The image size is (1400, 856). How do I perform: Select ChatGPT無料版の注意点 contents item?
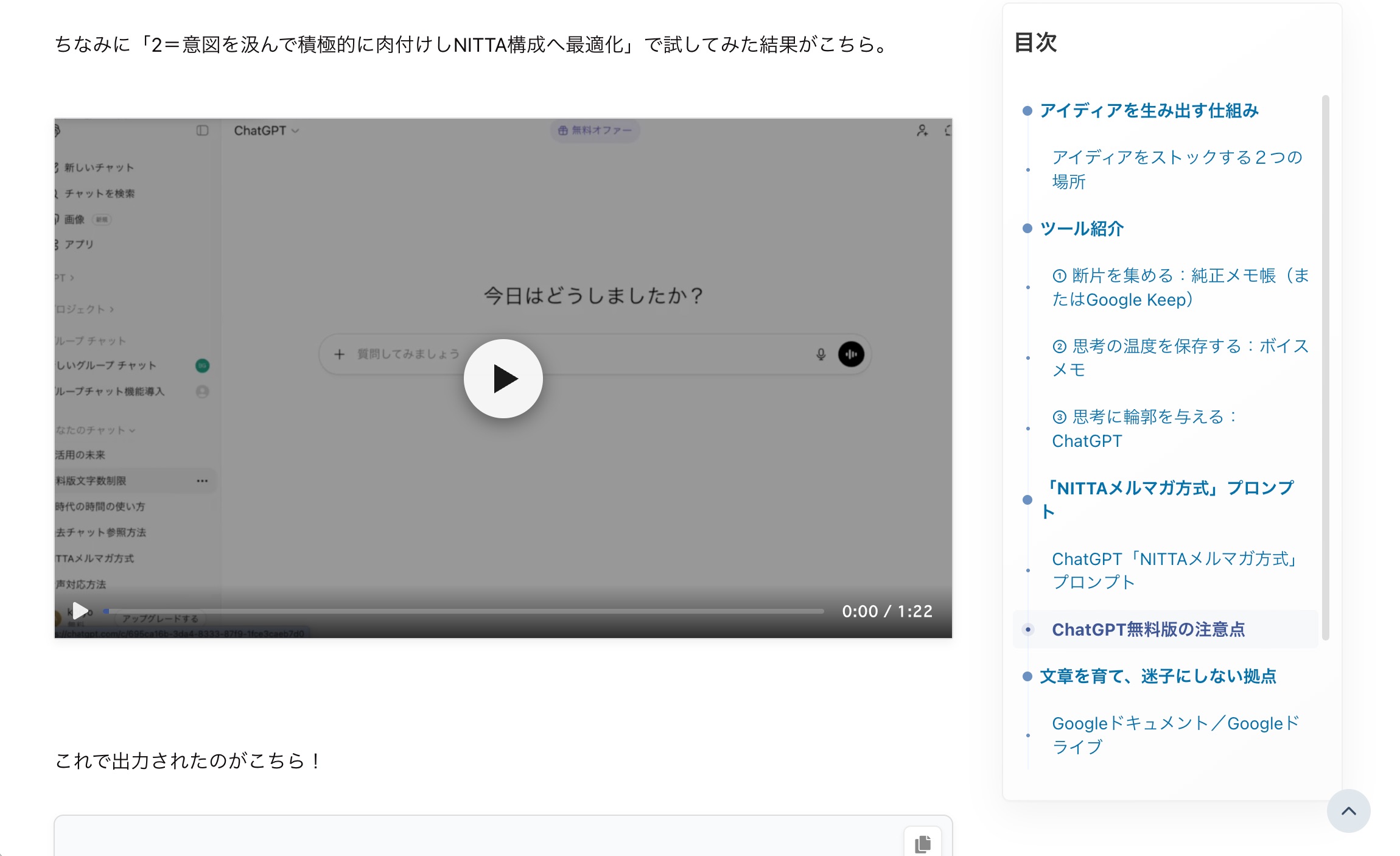point(1148,629)
